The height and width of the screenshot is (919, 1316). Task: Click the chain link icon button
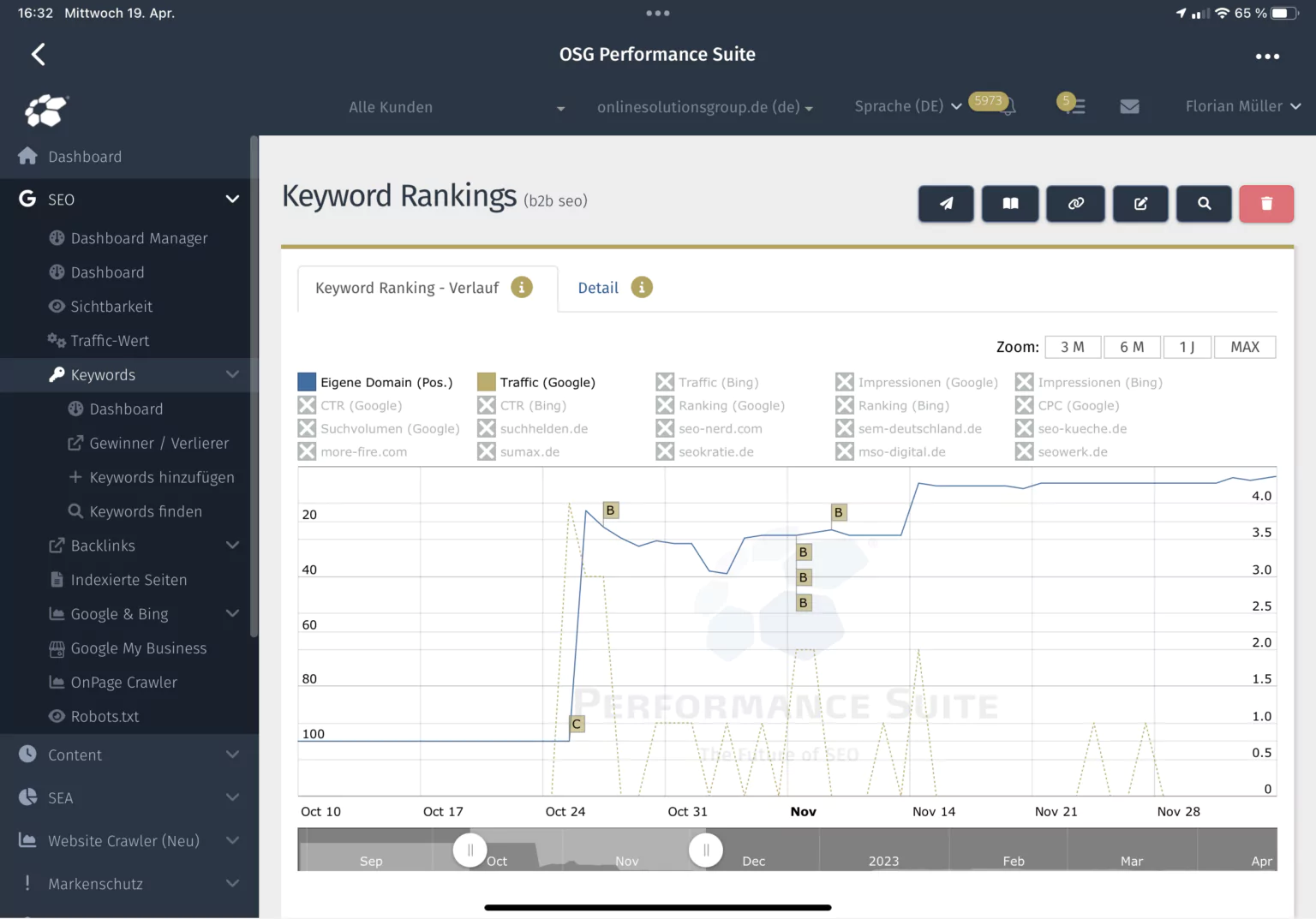tap(1075, 204)
